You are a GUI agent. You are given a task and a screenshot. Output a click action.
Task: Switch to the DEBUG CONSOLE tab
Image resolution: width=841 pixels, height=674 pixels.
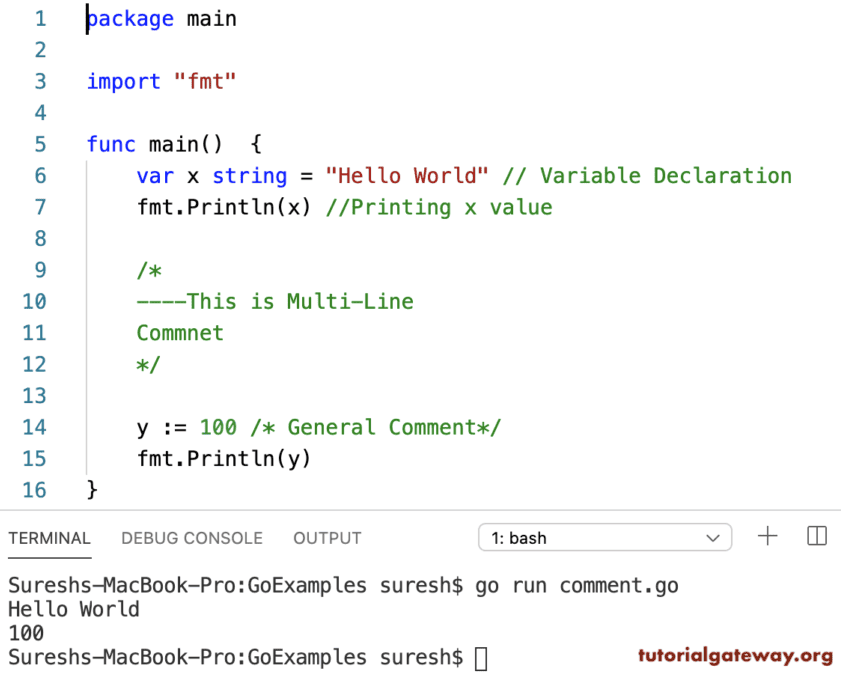(191, 538)
